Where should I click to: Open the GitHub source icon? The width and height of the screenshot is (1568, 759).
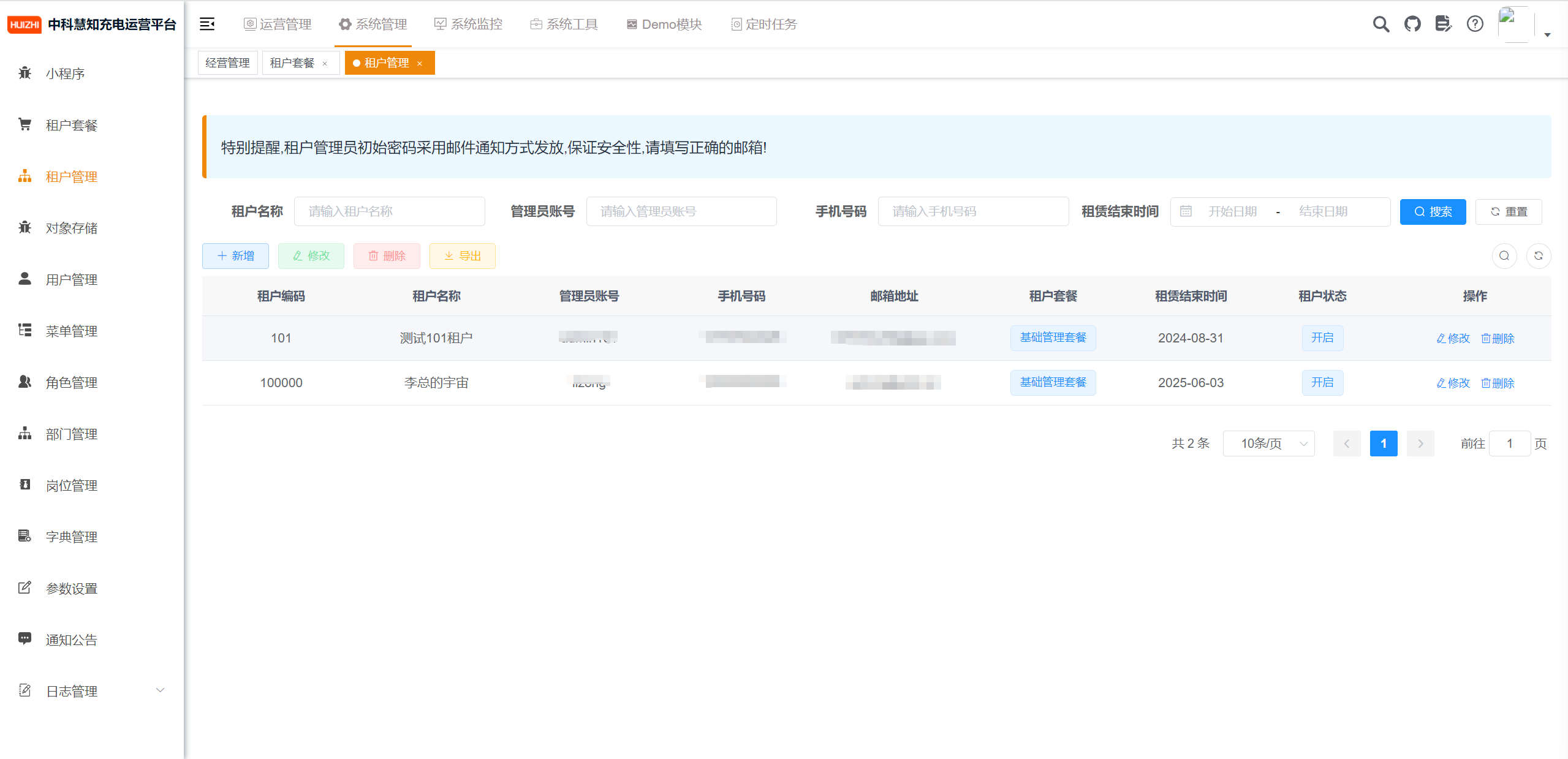pos(1412,24)
